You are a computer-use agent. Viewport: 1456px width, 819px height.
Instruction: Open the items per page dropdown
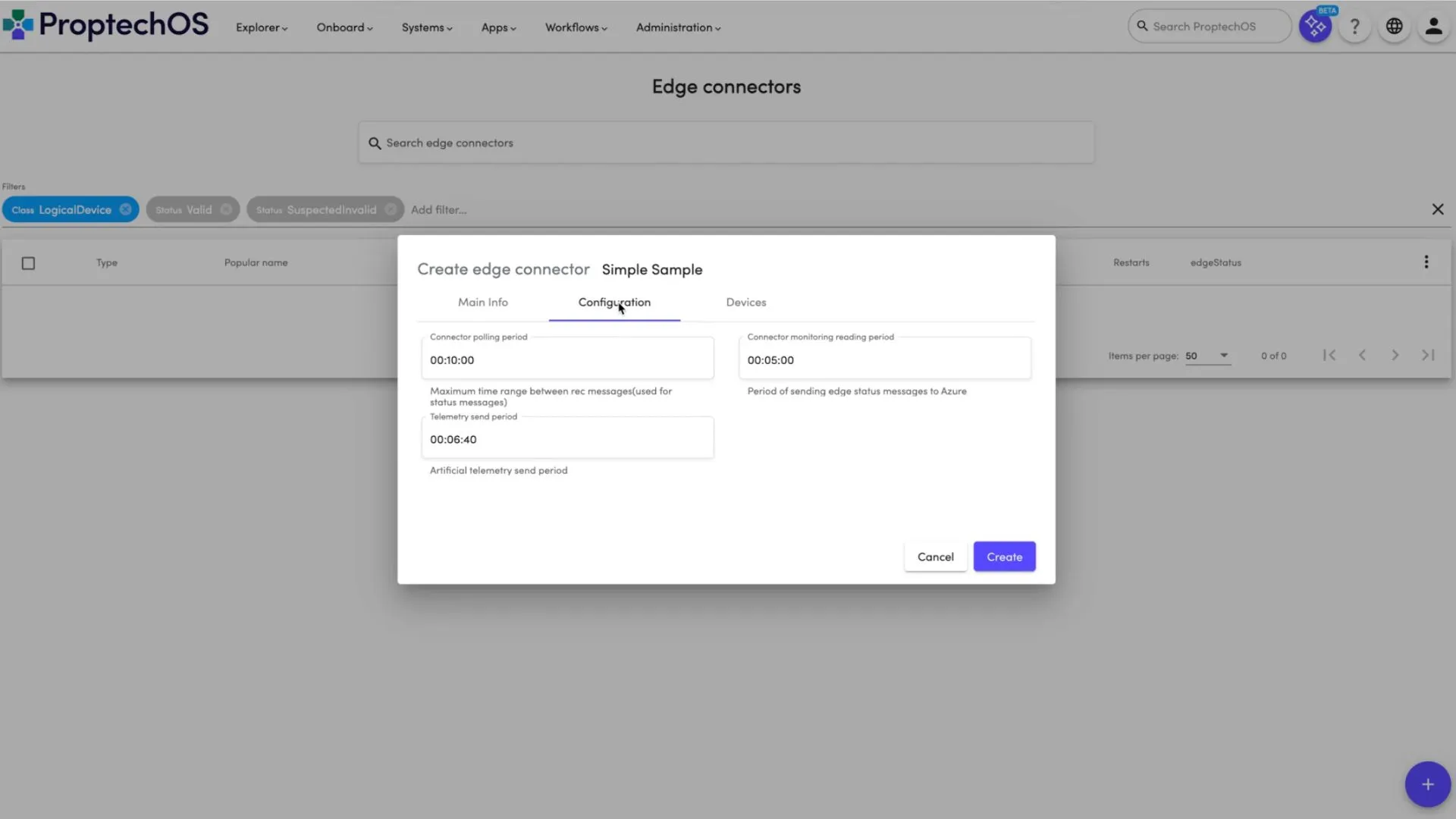click(x=1207, y=356)
